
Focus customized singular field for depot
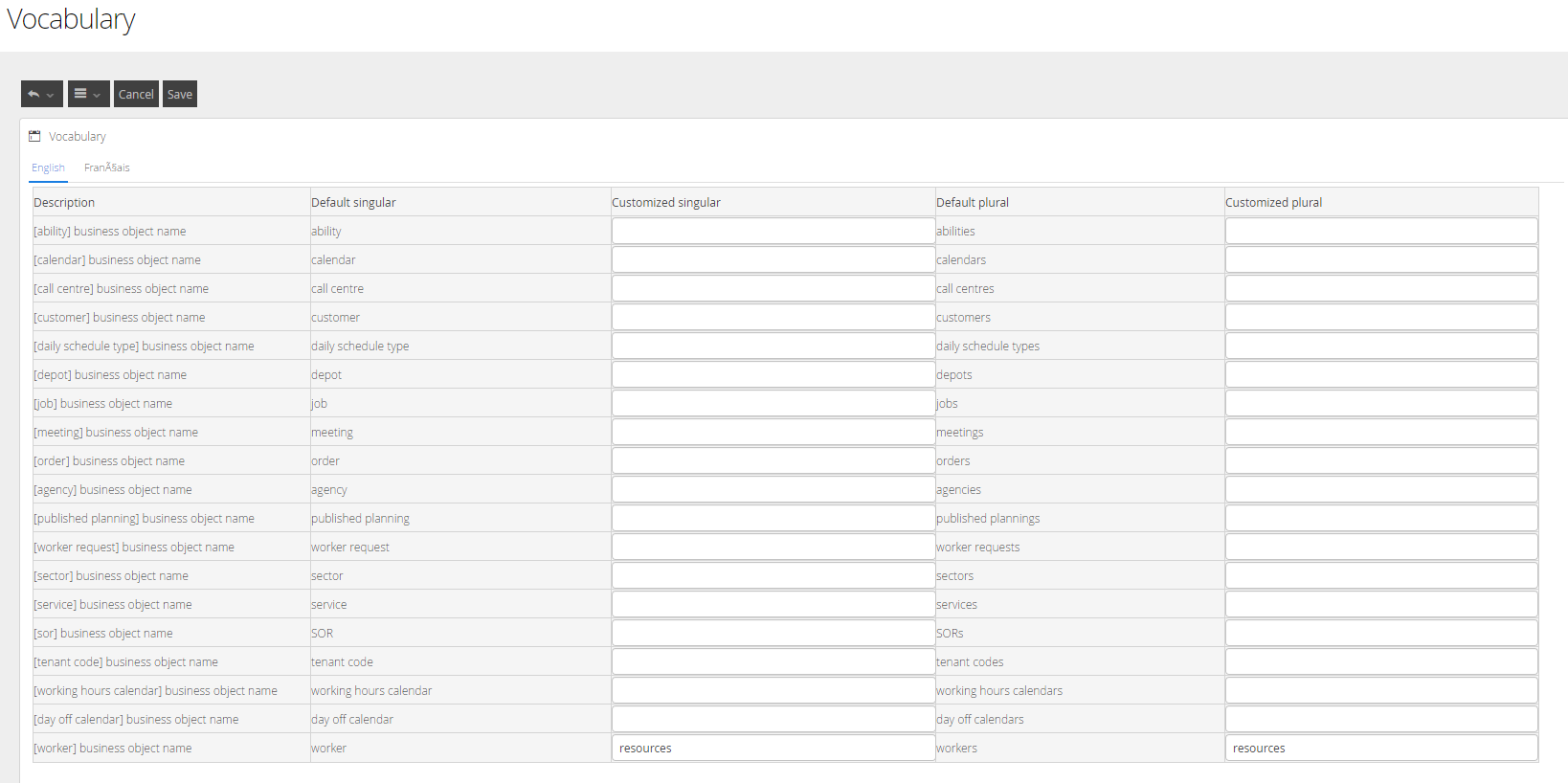click(x=773, y=374)
